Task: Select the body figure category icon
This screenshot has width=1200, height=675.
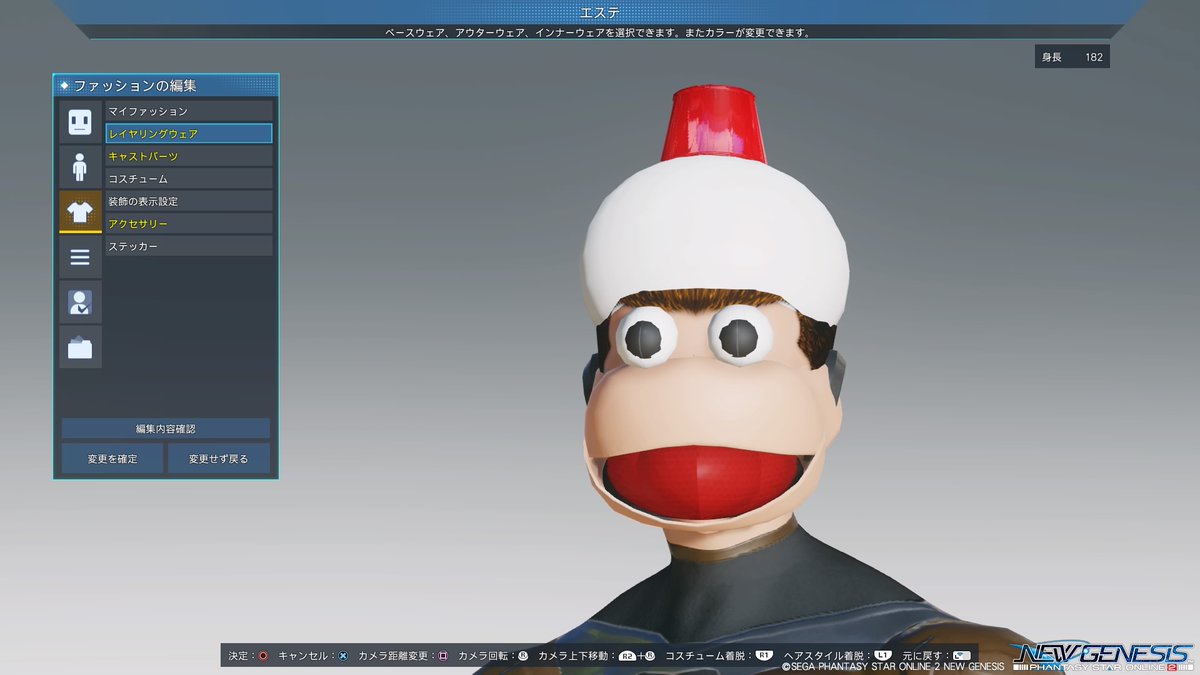Action: pos(80,166)
